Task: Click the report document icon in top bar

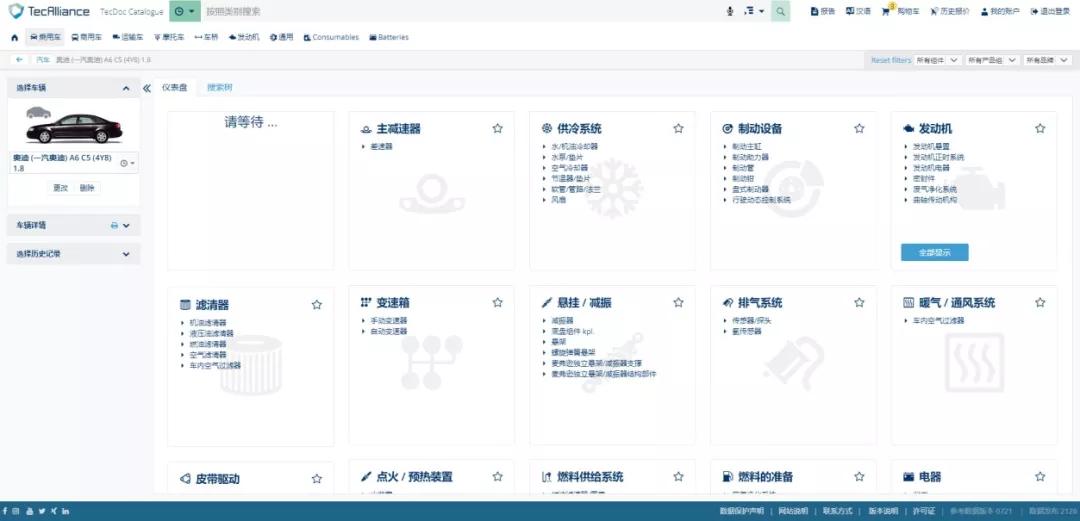Action: (x=815, y=11)
